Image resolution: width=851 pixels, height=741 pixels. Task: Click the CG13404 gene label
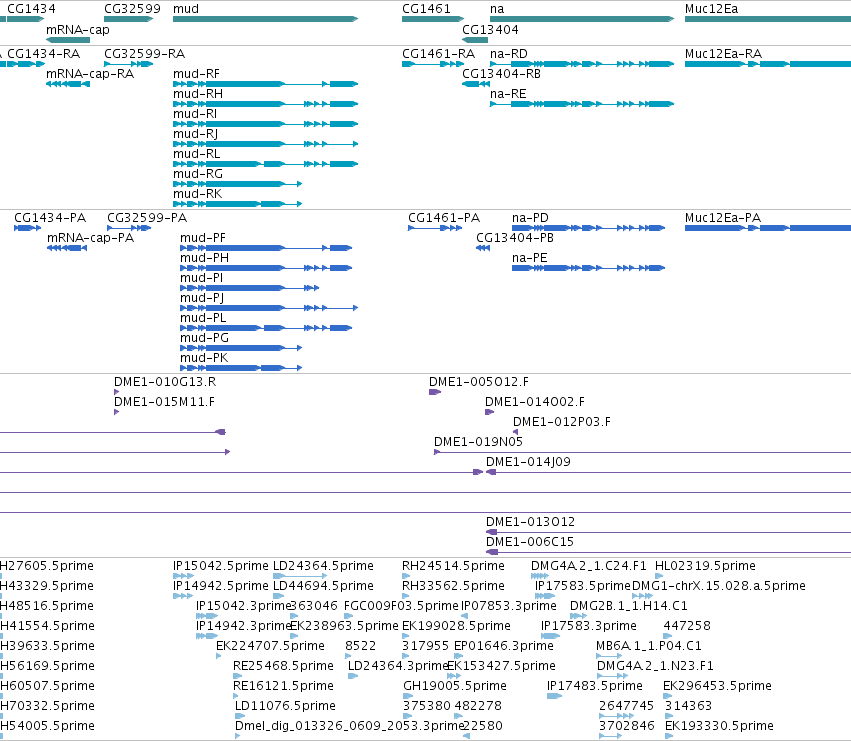tap(490, 29)
